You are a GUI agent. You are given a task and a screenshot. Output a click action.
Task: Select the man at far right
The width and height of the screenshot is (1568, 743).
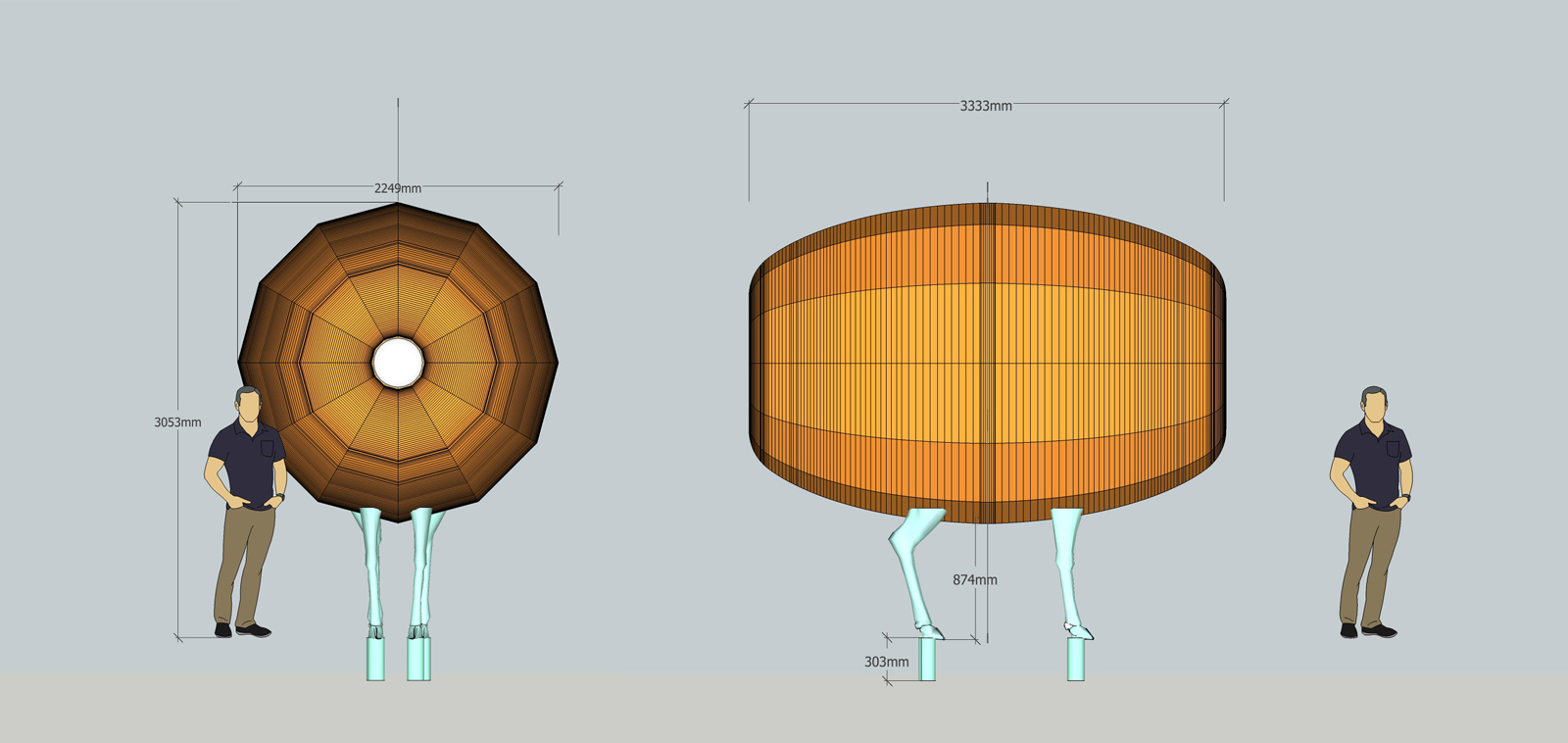pyautogui.click(x=1371, y=512)
